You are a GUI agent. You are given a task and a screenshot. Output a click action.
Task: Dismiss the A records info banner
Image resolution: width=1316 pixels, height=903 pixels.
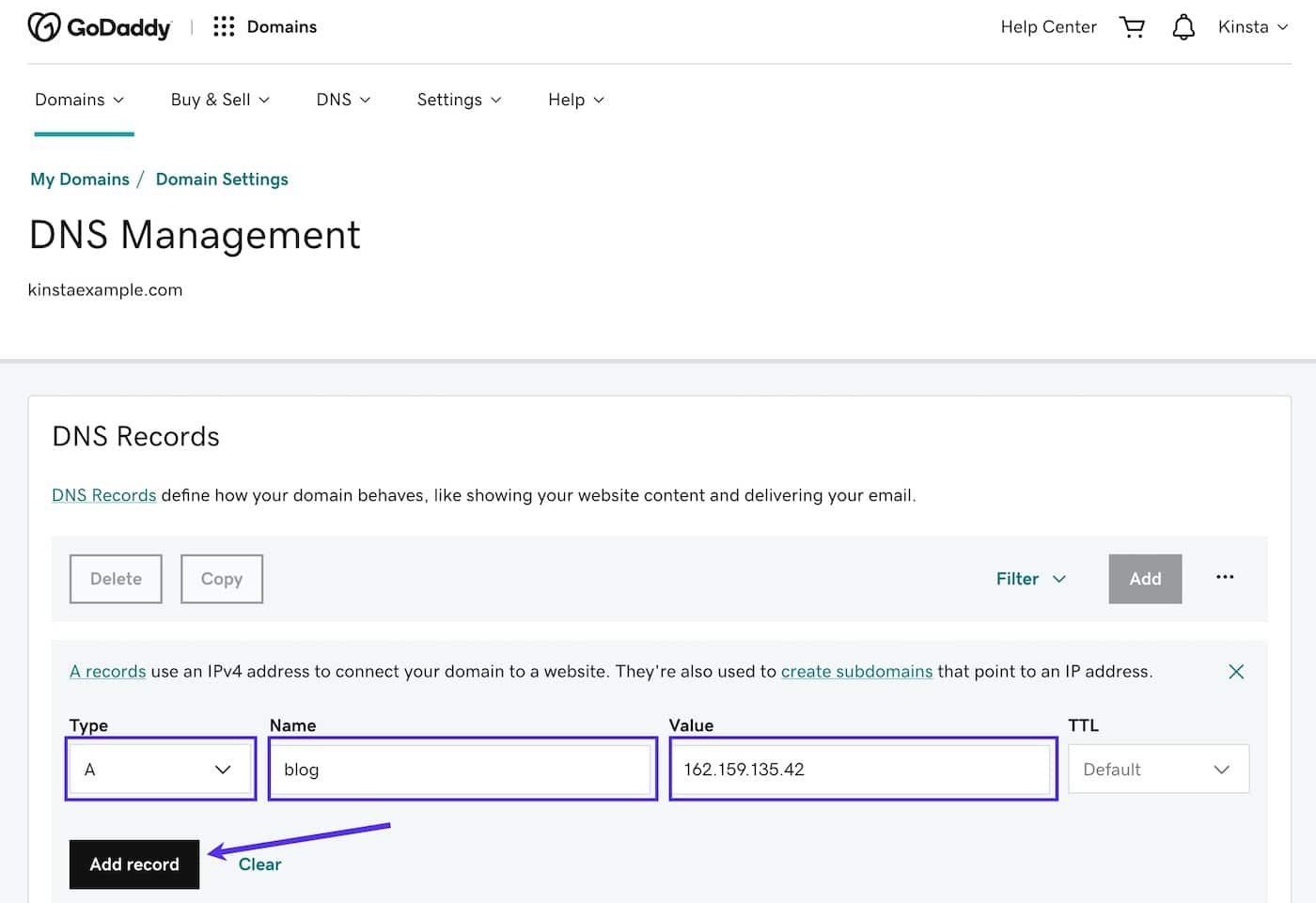(1235, 671)
